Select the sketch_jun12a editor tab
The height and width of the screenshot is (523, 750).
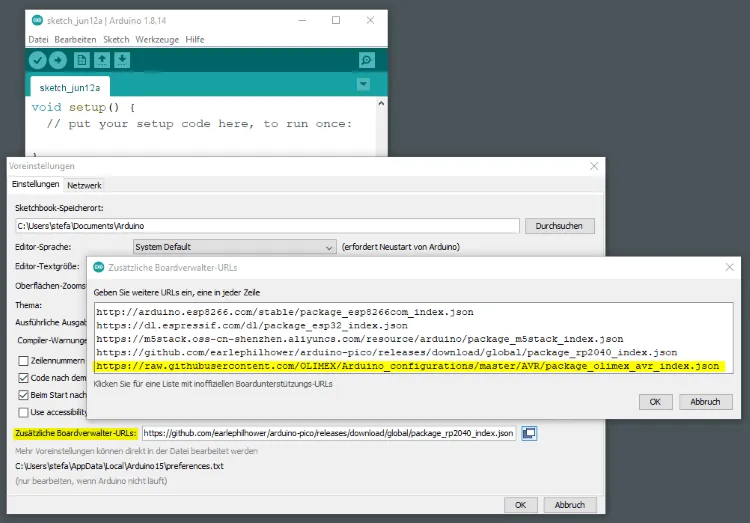tap(70, 88)
